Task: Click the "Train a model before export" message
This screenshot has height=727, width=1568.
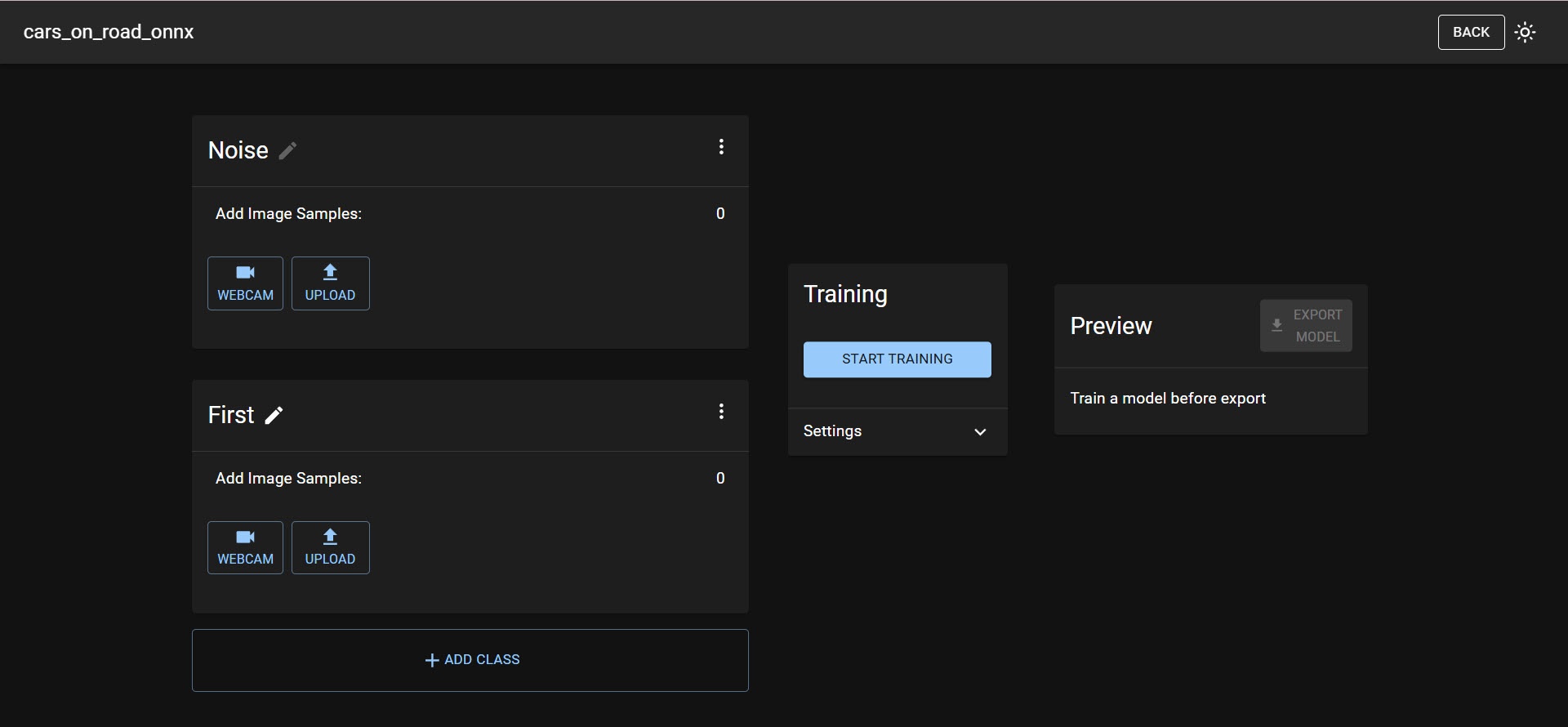Action: pyautogui.click(x=1168, y=399)
